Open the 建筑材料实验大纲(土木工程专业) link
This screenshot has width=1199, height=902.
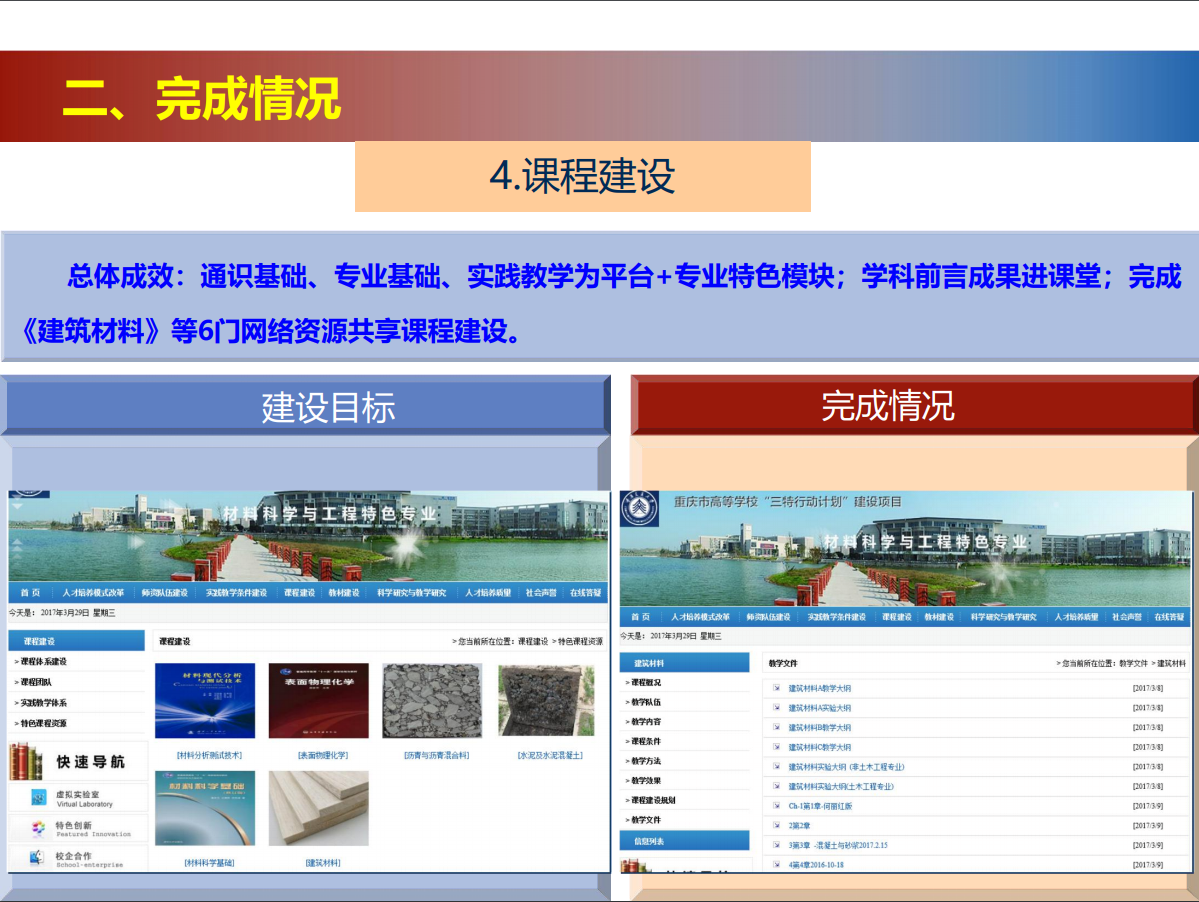(840, 786)
